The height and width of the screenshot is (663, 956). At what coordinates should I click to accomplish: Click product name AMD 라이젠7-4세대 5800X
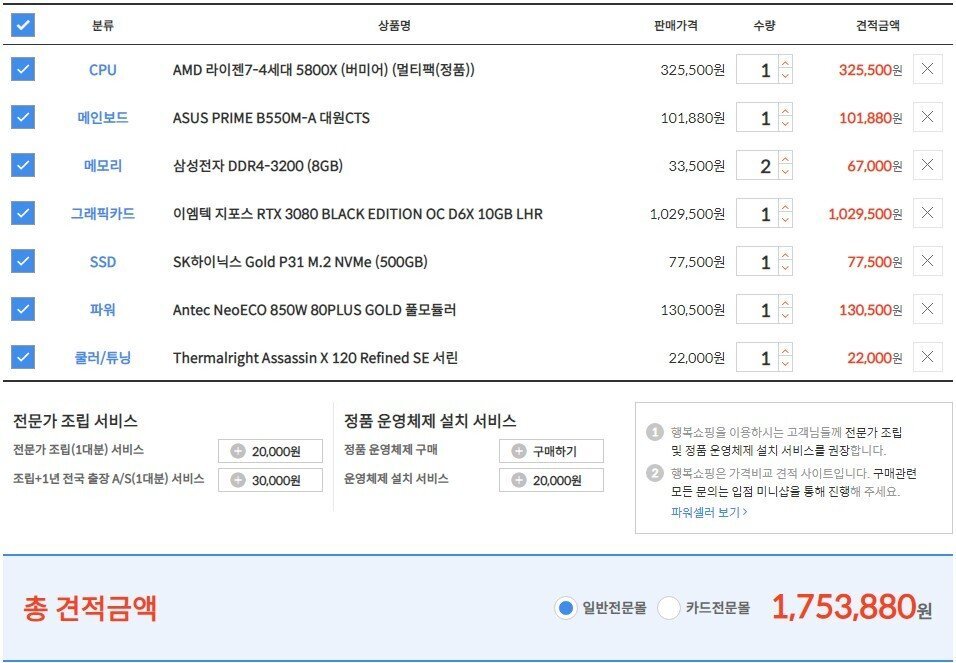(x=324, y=70)
